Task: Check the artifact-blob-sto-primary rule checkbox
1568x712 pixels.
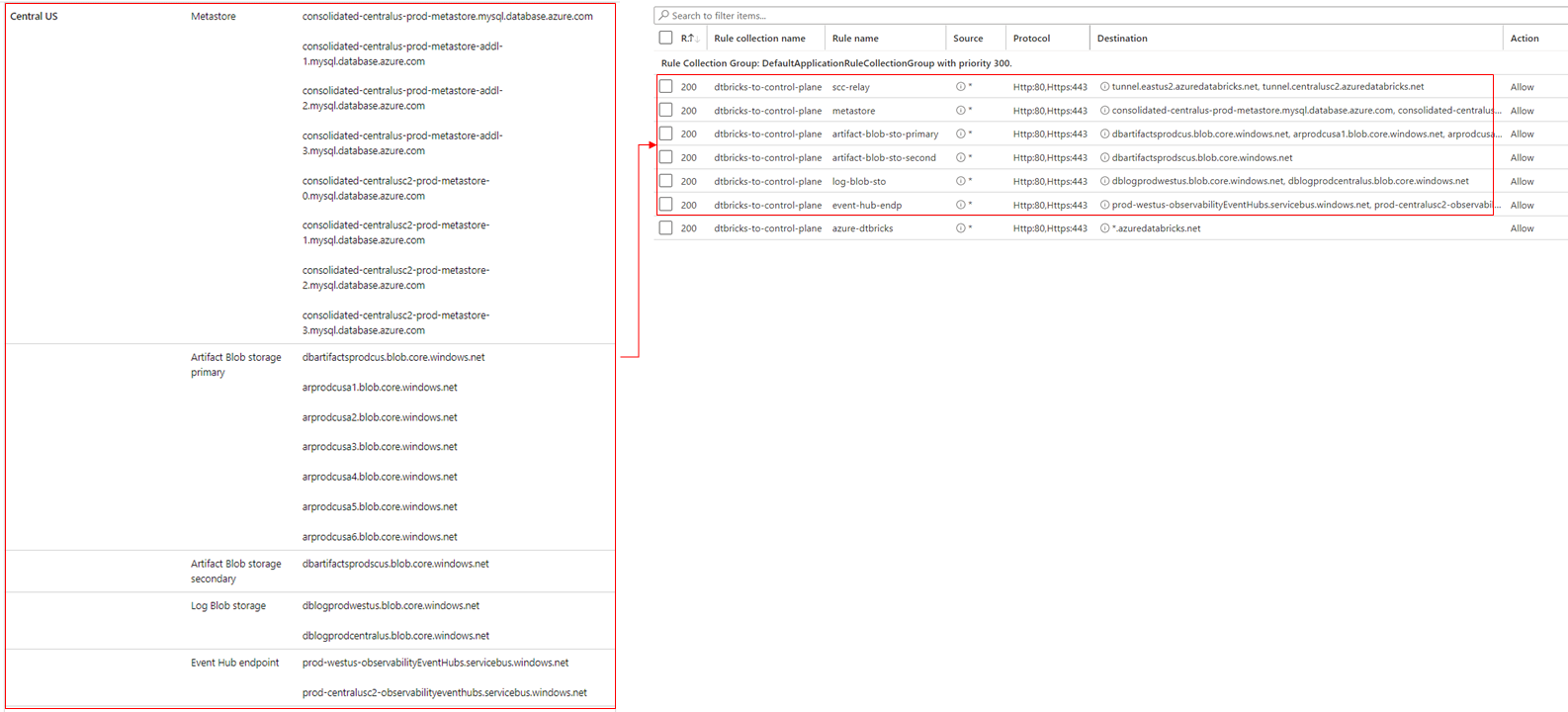Action: (665, 133)
